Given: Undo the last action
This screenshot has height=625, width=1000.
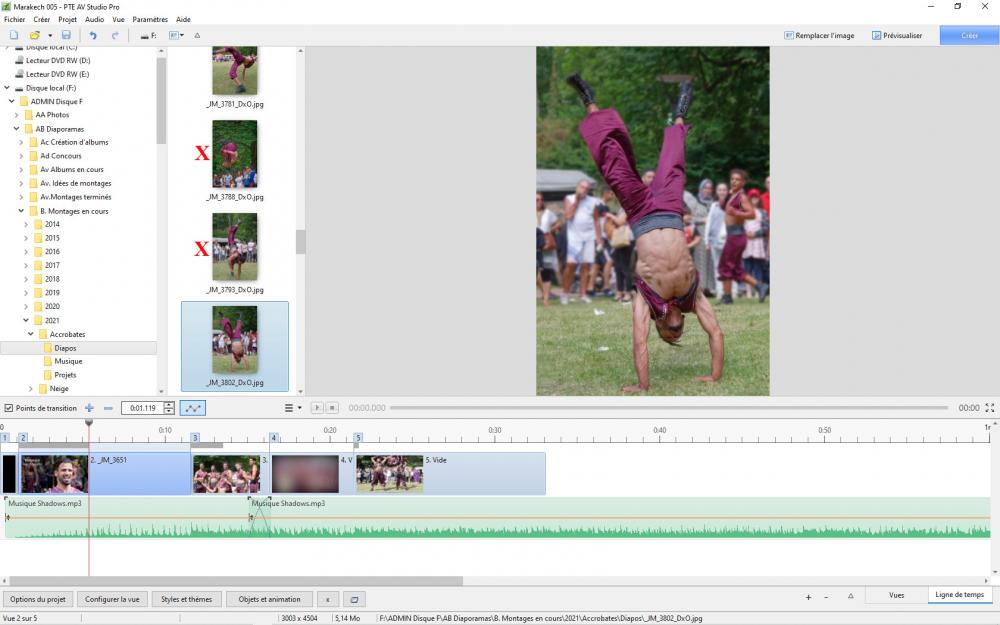Looking at the screenshot, I should [94, 35].
